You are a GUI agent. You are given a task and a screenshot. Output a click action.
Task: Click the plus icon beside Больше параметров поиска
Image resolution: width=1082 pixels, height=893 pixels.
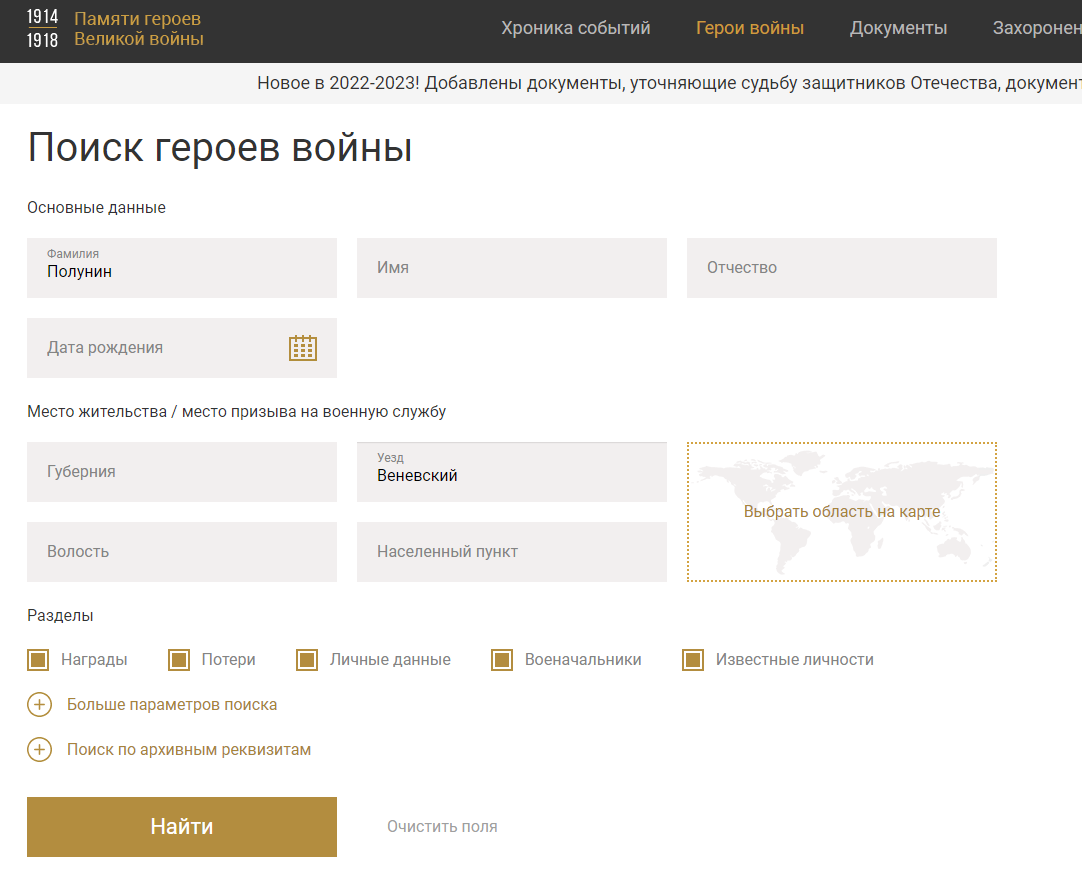(39, 704)
